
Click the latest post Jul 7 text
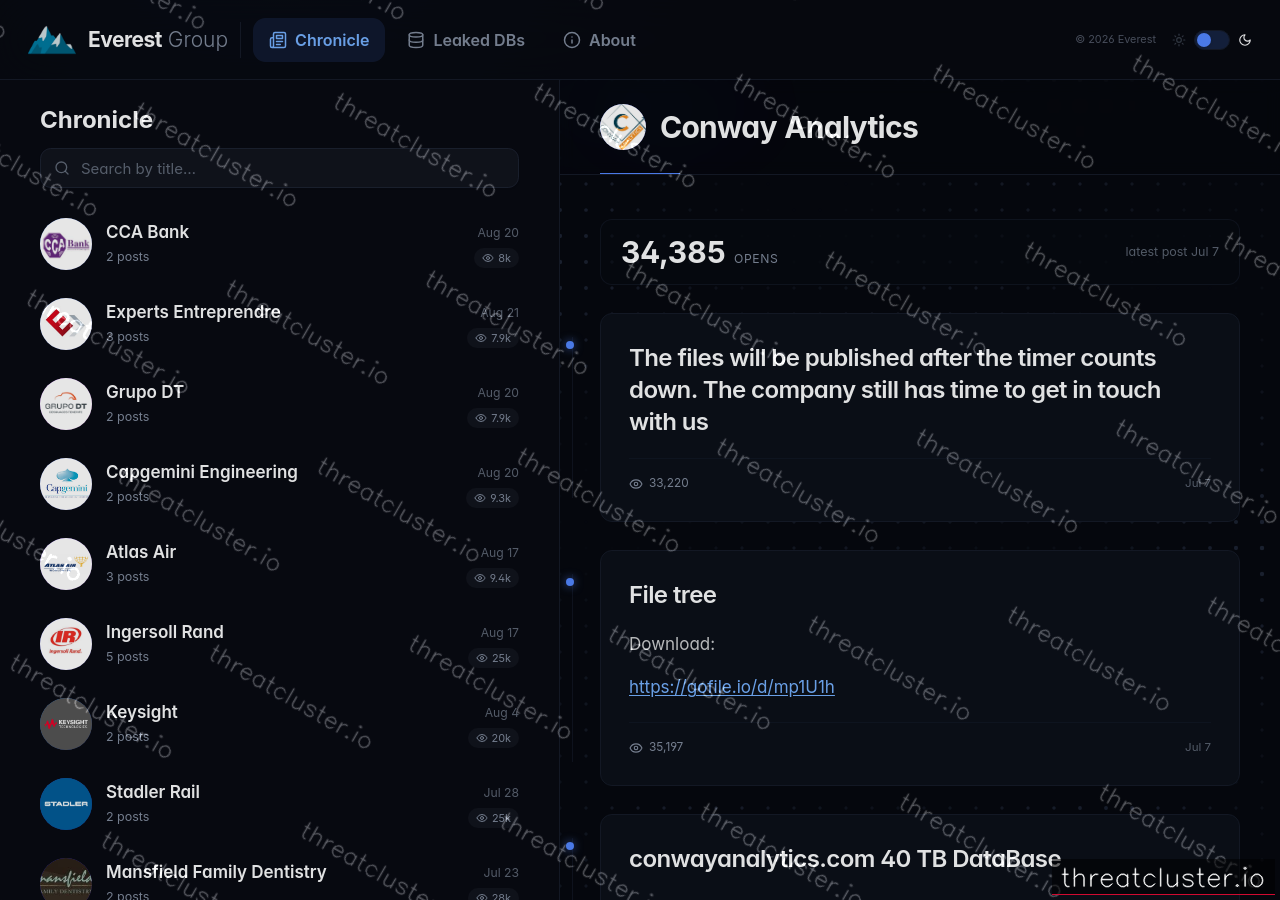[1172, 252]
